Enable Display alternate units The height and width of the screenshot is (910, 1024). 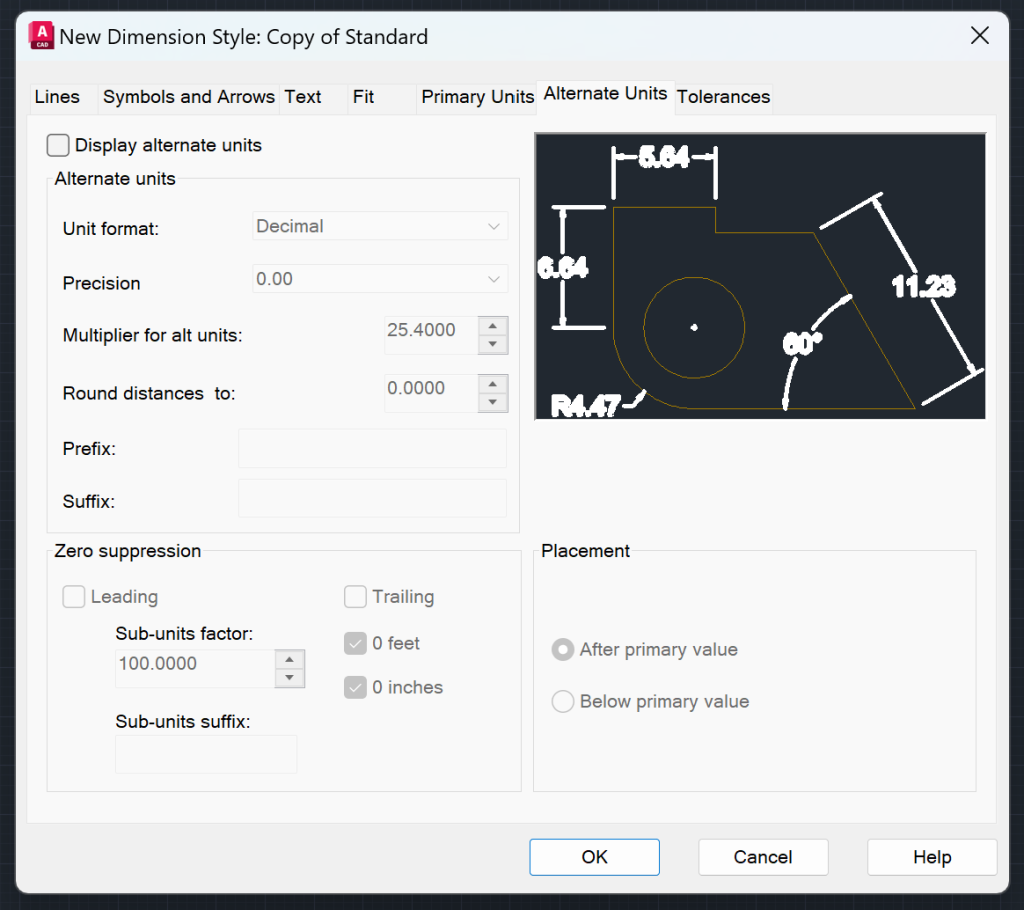57,145
